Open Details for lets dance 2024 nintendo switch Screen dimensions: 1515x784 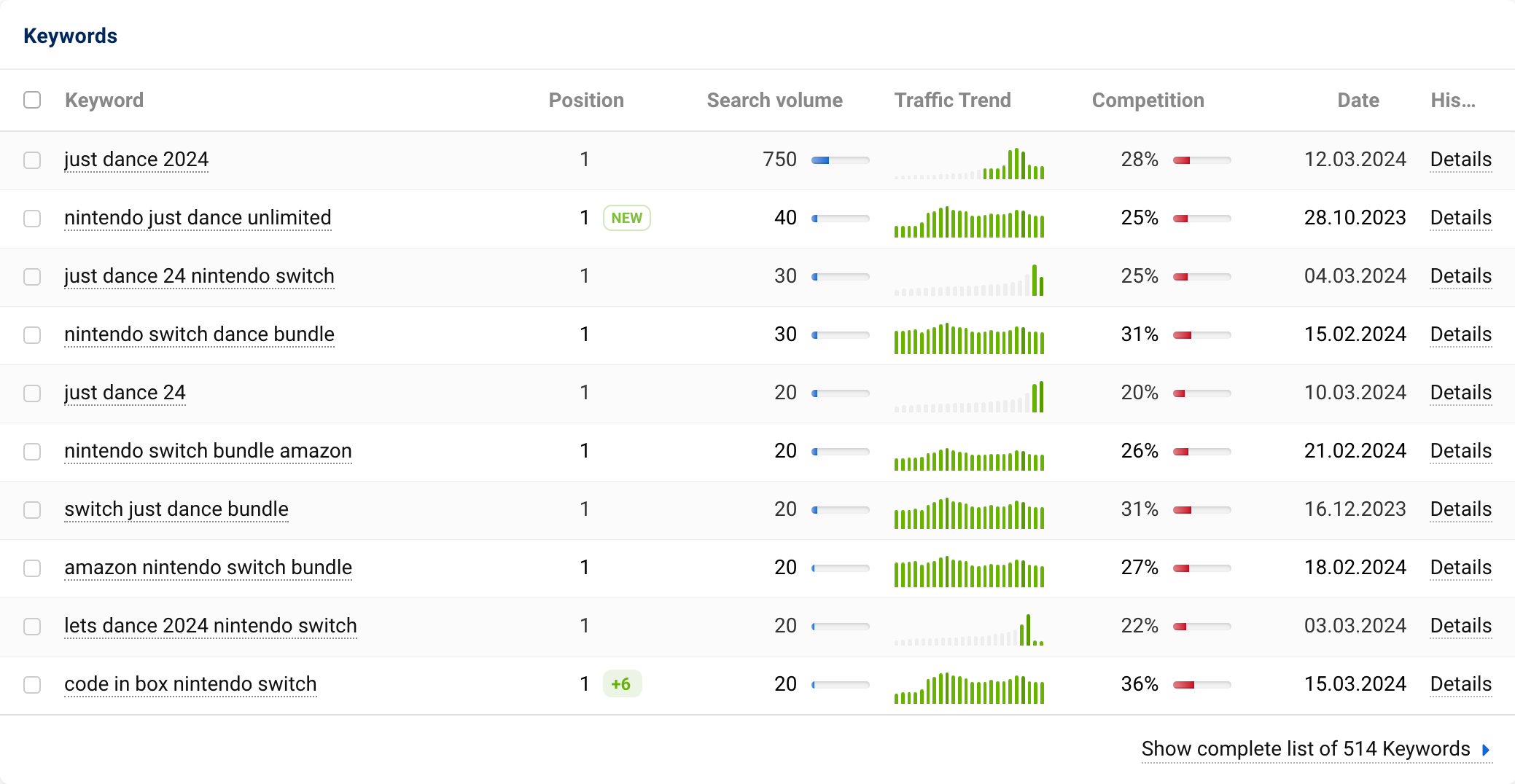[1461, 626]
